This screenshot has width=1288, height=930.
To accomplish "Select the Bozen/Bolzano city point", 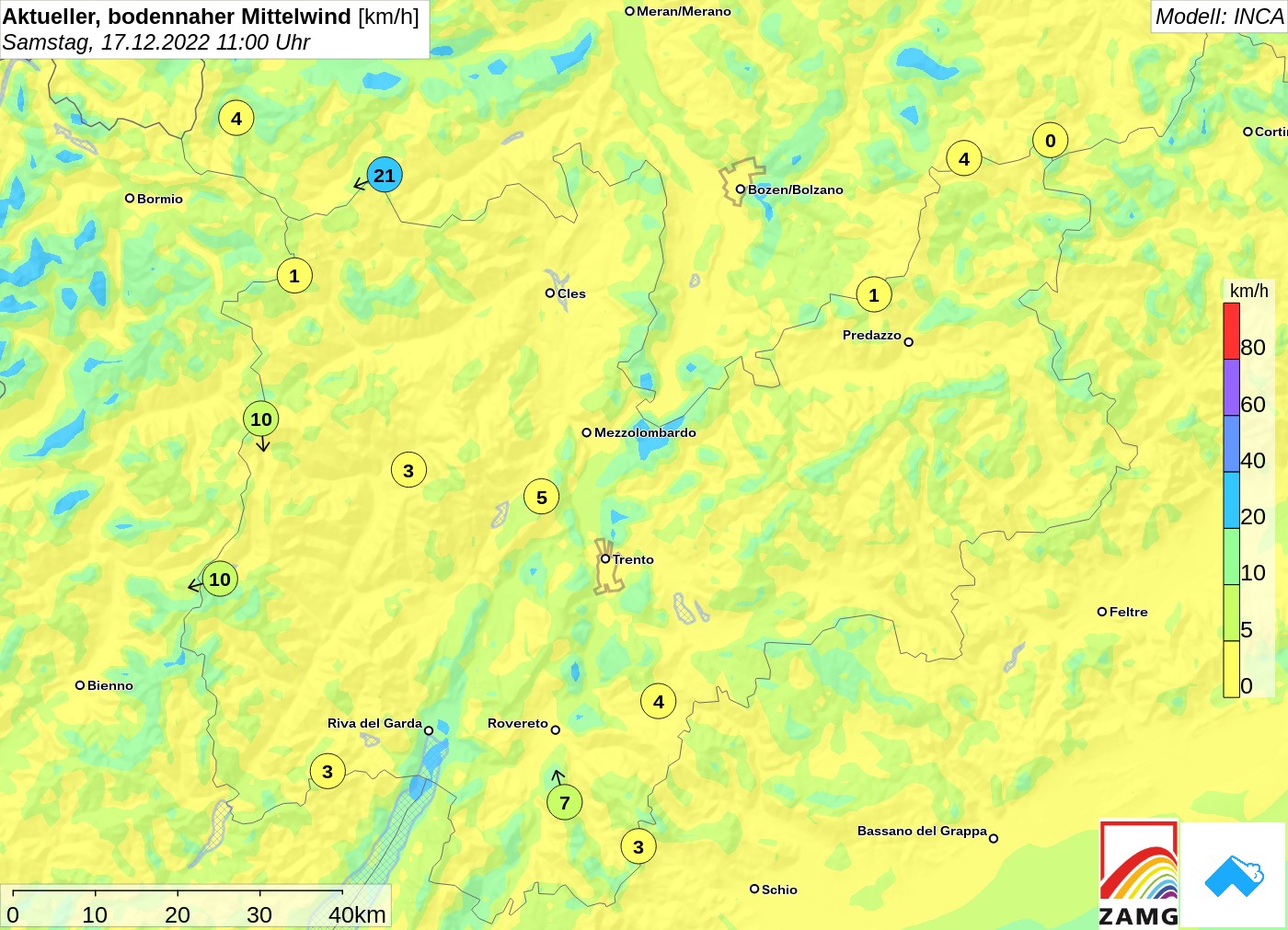I will coord(741,189).
